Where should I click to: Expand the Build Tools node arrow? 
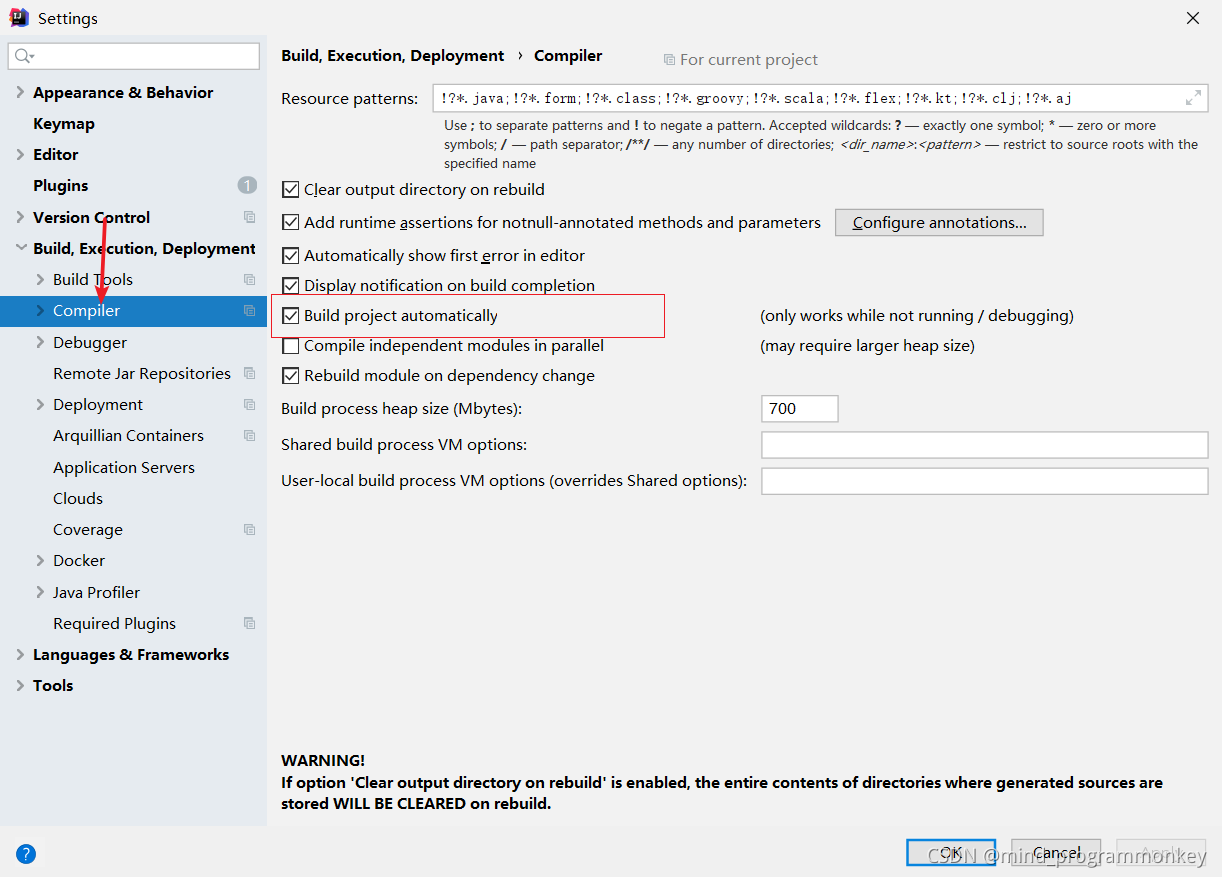click(x=41, y=279)
